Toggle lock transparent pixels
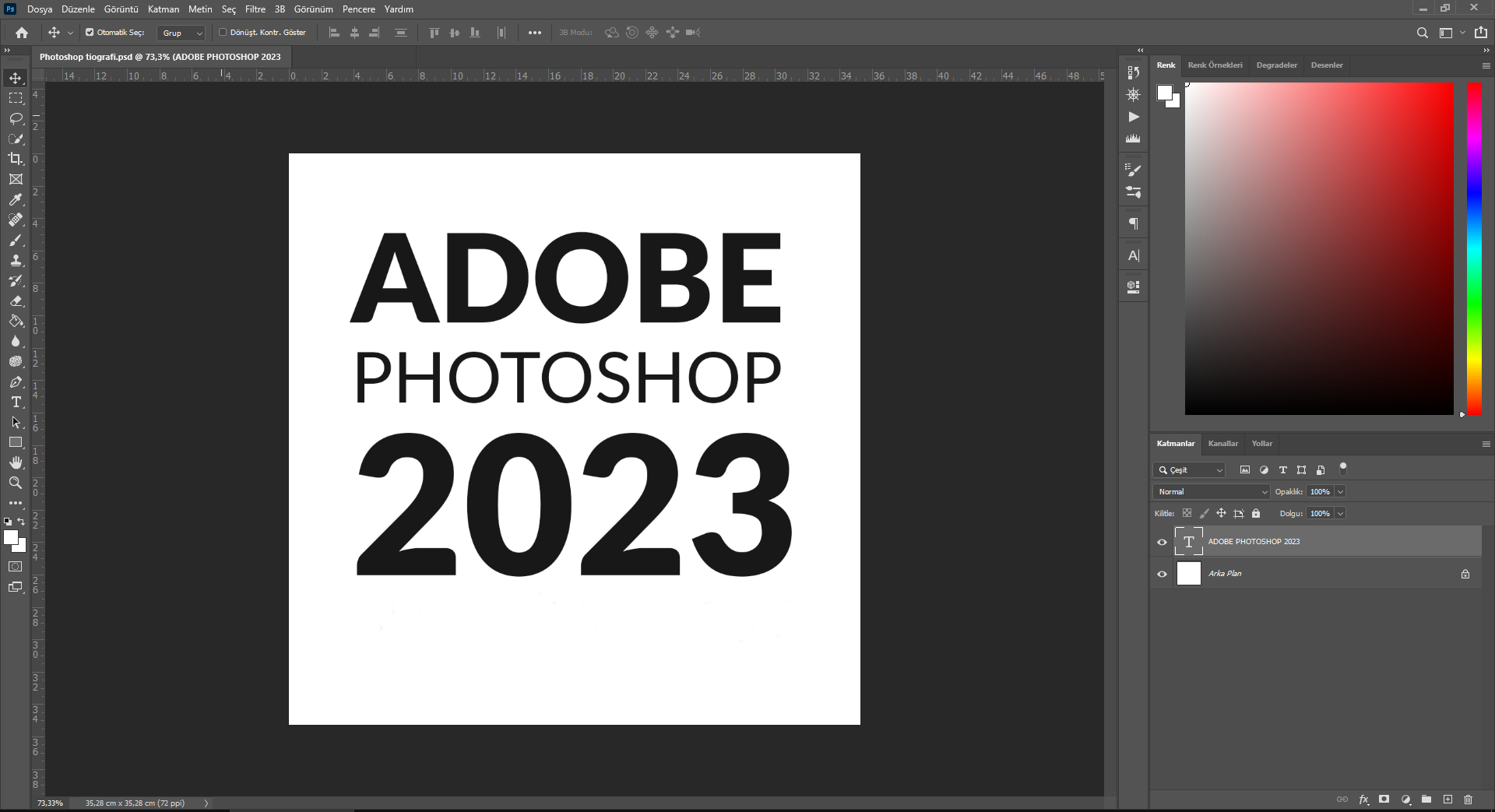 tap(1187, 513)
